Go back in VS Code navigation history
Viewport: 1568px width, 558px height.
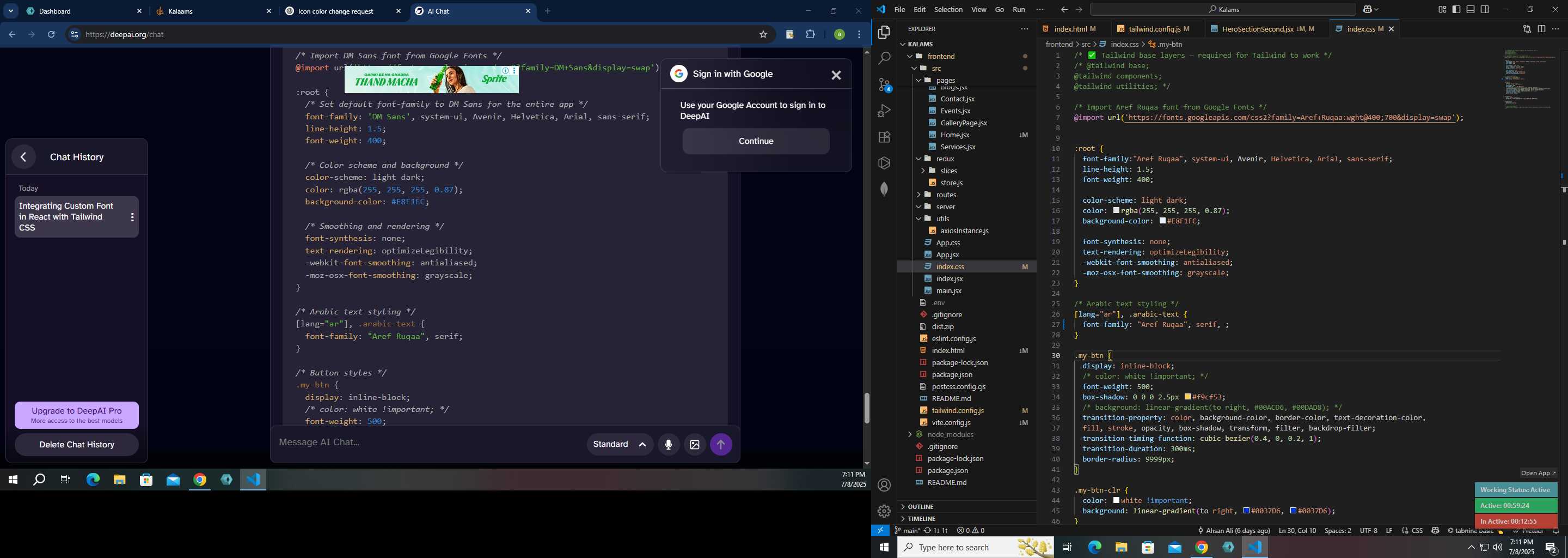point(1064,10)
